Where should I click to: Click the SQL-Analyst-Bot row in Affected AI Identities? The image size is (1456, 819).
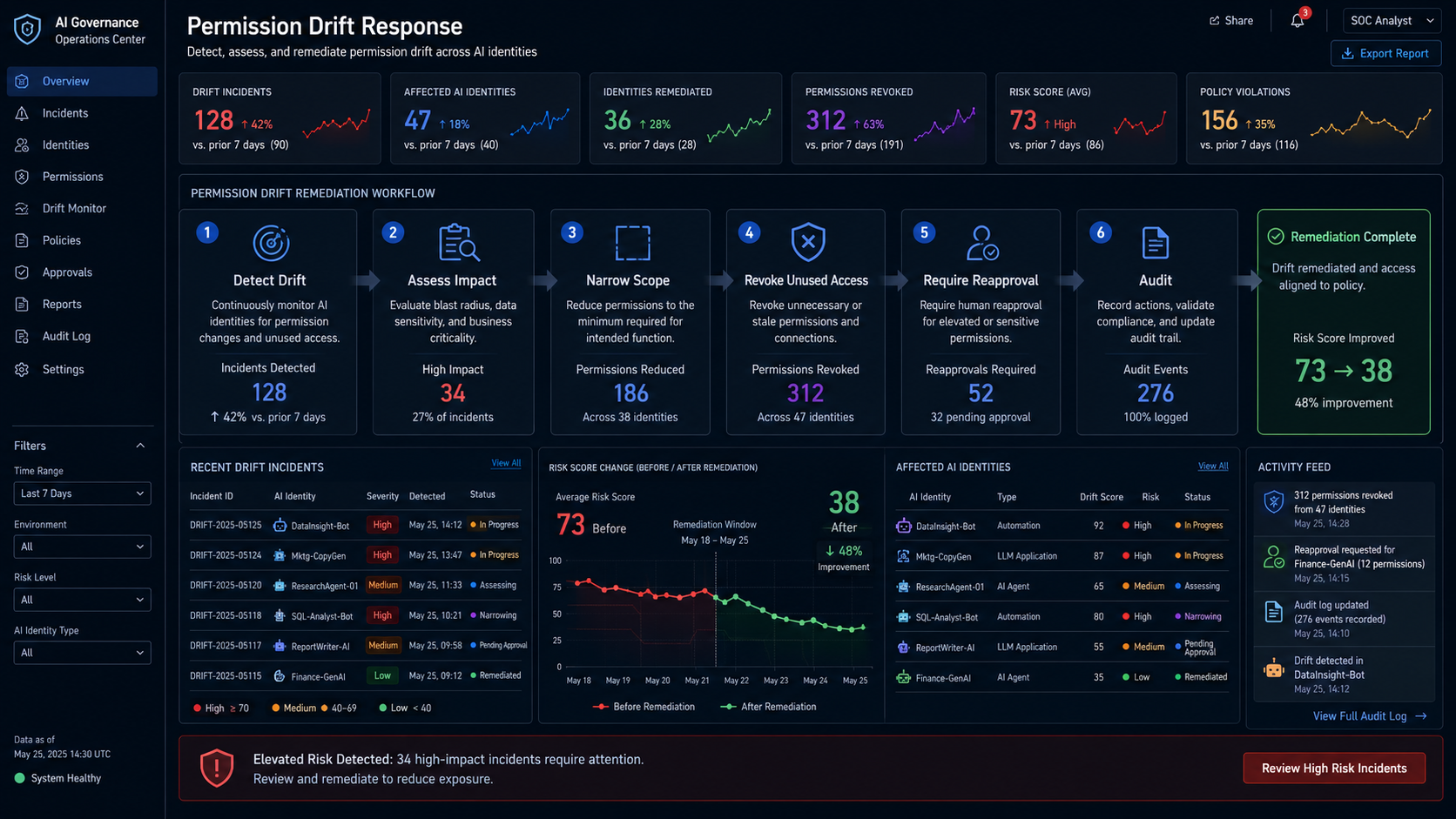point(1062,616)
